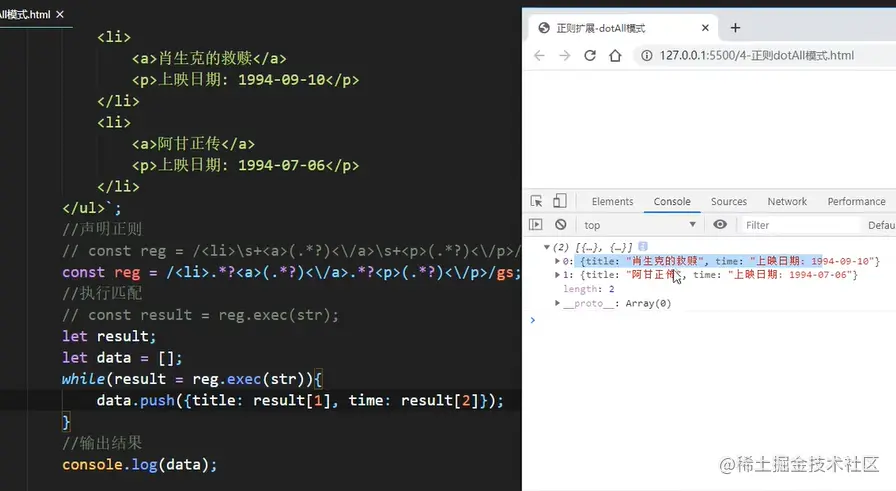Open the browser home page
This screenshot has width=896, height=491.
pyautogui.click(x=615, y=55)
